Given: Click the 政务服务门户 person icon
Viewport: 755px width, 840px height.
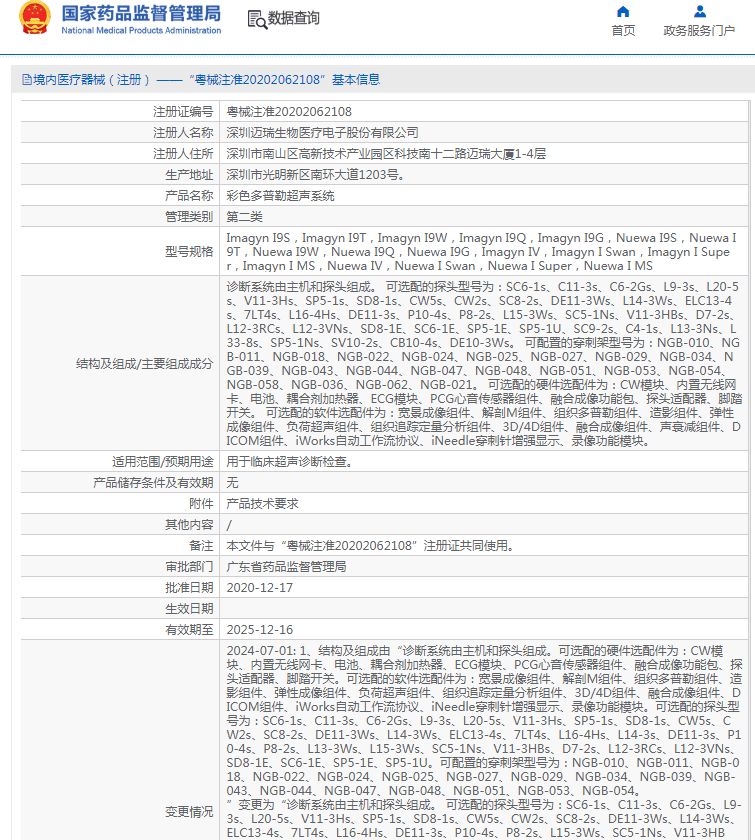Looking at the screenshot, I should [699, 11].
